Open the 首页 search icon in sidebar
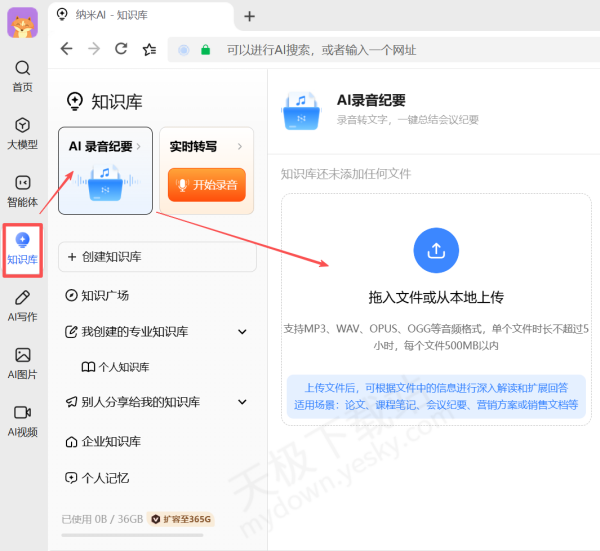 coord(22,69)
